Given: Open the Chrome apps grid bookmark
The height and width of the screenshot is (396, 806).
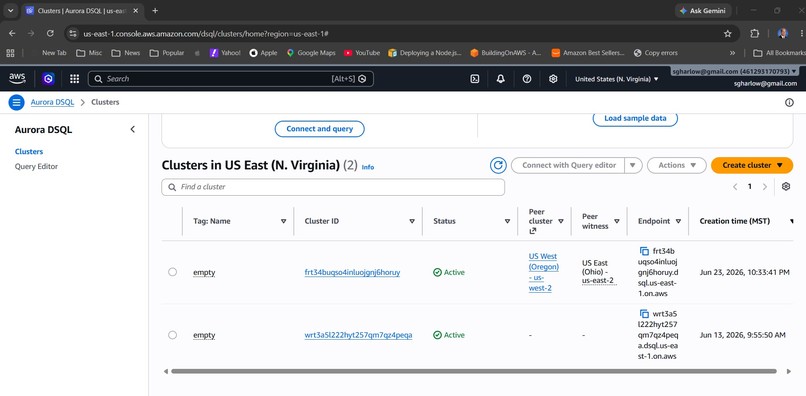Looking at the screenshot, I should [x=10, y=53].
